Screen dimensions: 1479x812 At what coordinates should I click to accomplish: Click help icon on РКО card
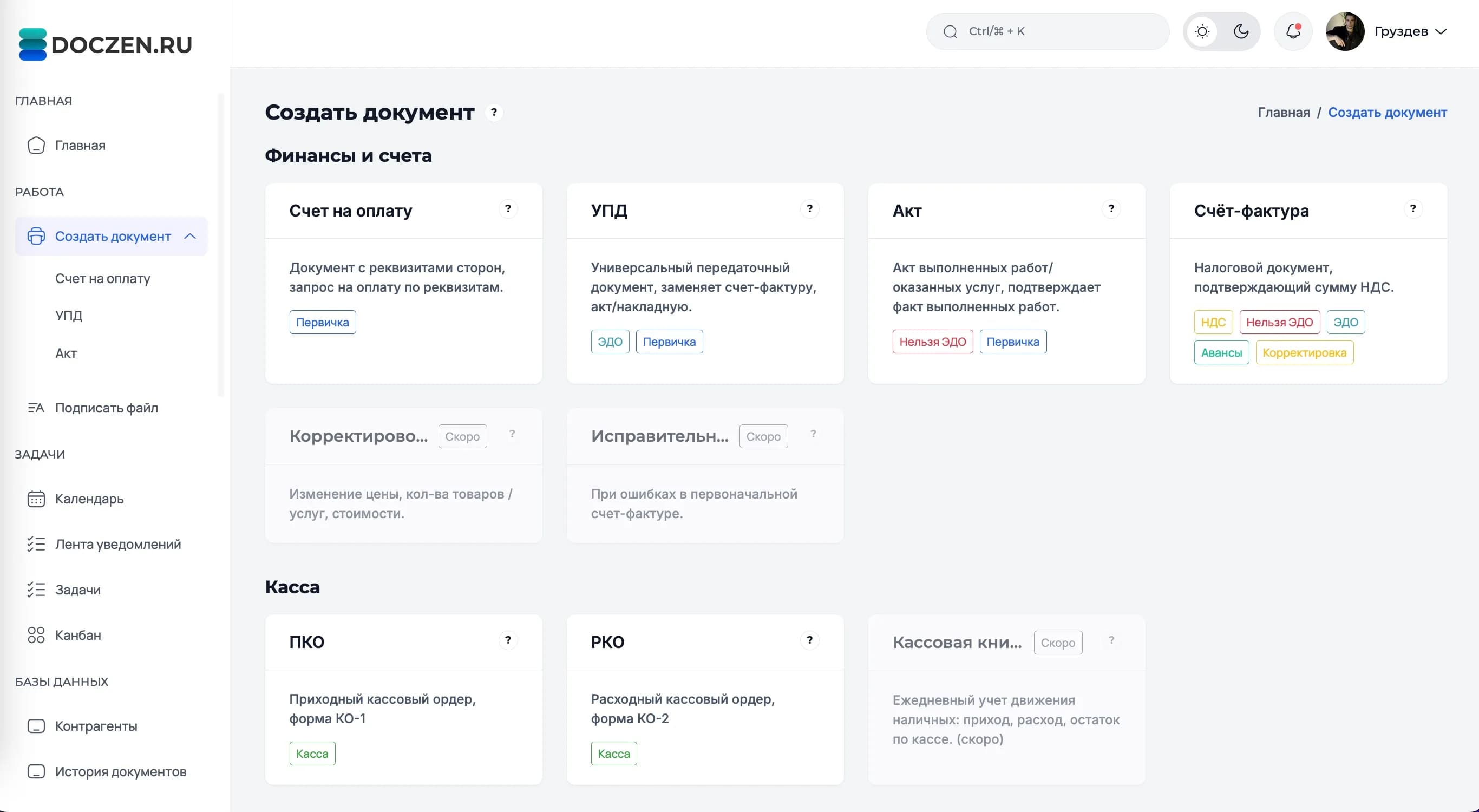pyautogui.click(x=809, y=640)
